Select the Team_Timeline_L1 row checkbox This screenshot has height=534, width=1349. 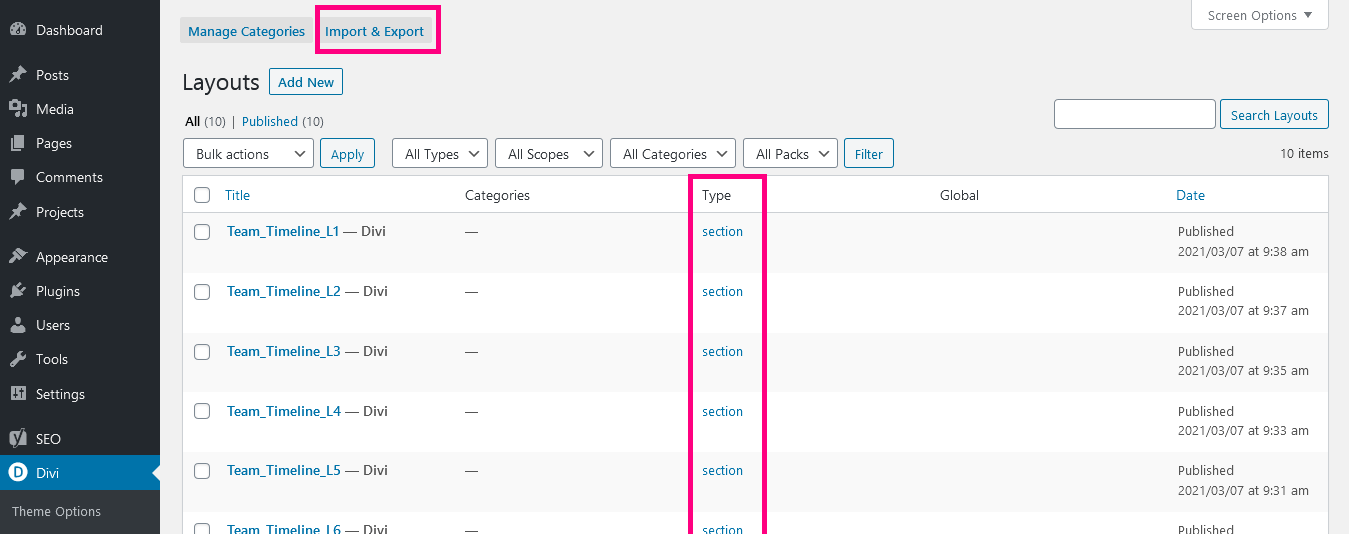pos(202,232)
